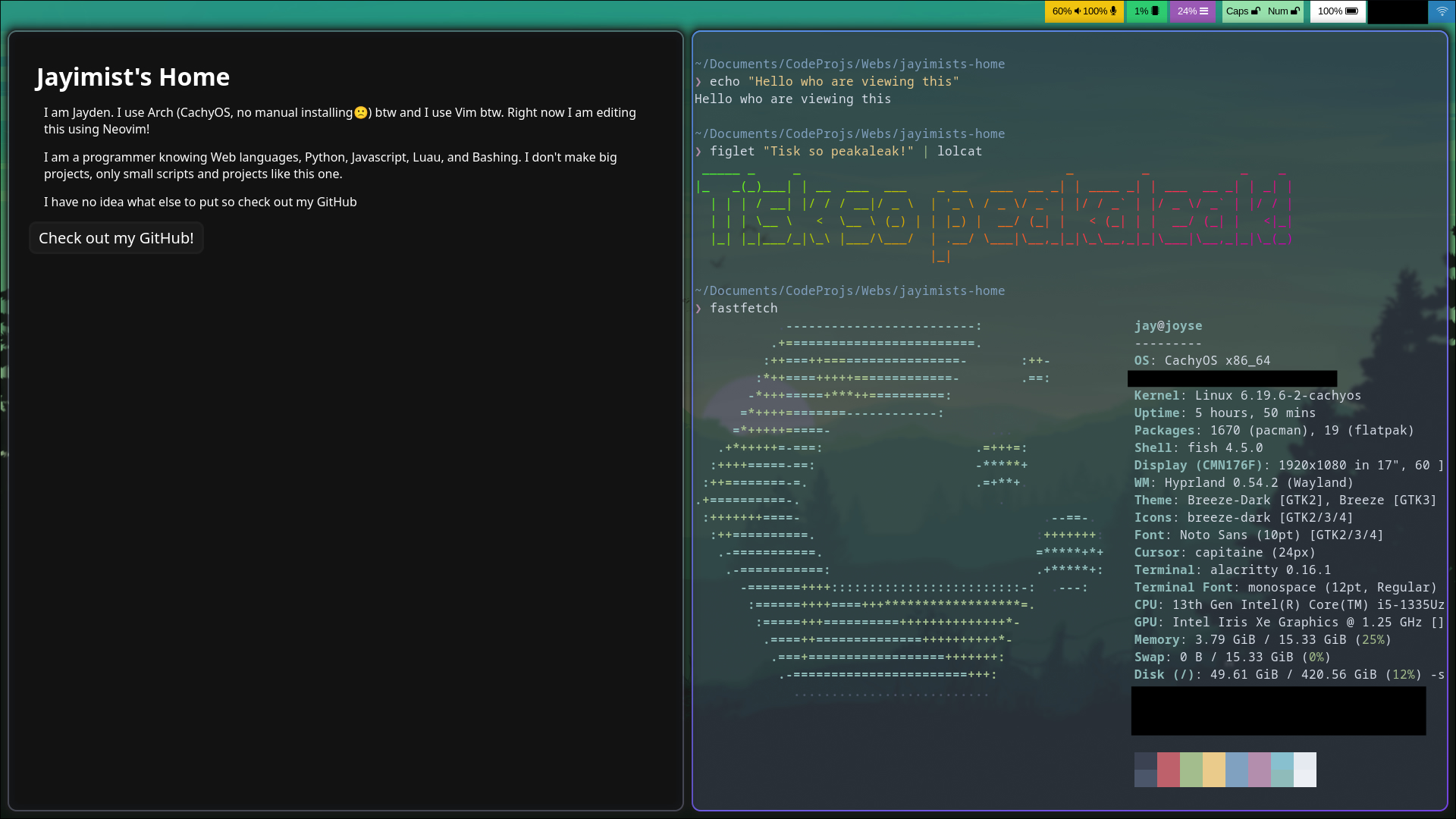Click the sad emoji in intro paragraph
The height and width of the screenshot is (819, 1456).
(x=361, y=113)
